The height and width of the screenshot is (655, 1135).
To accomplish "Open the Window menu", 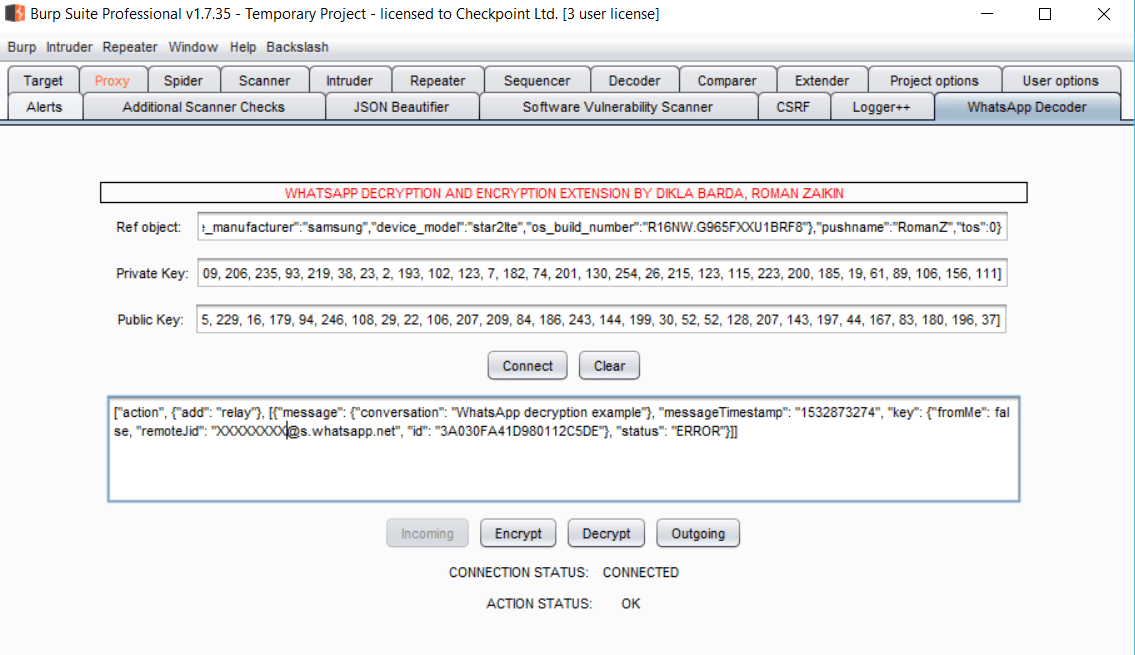I will 193,47.
